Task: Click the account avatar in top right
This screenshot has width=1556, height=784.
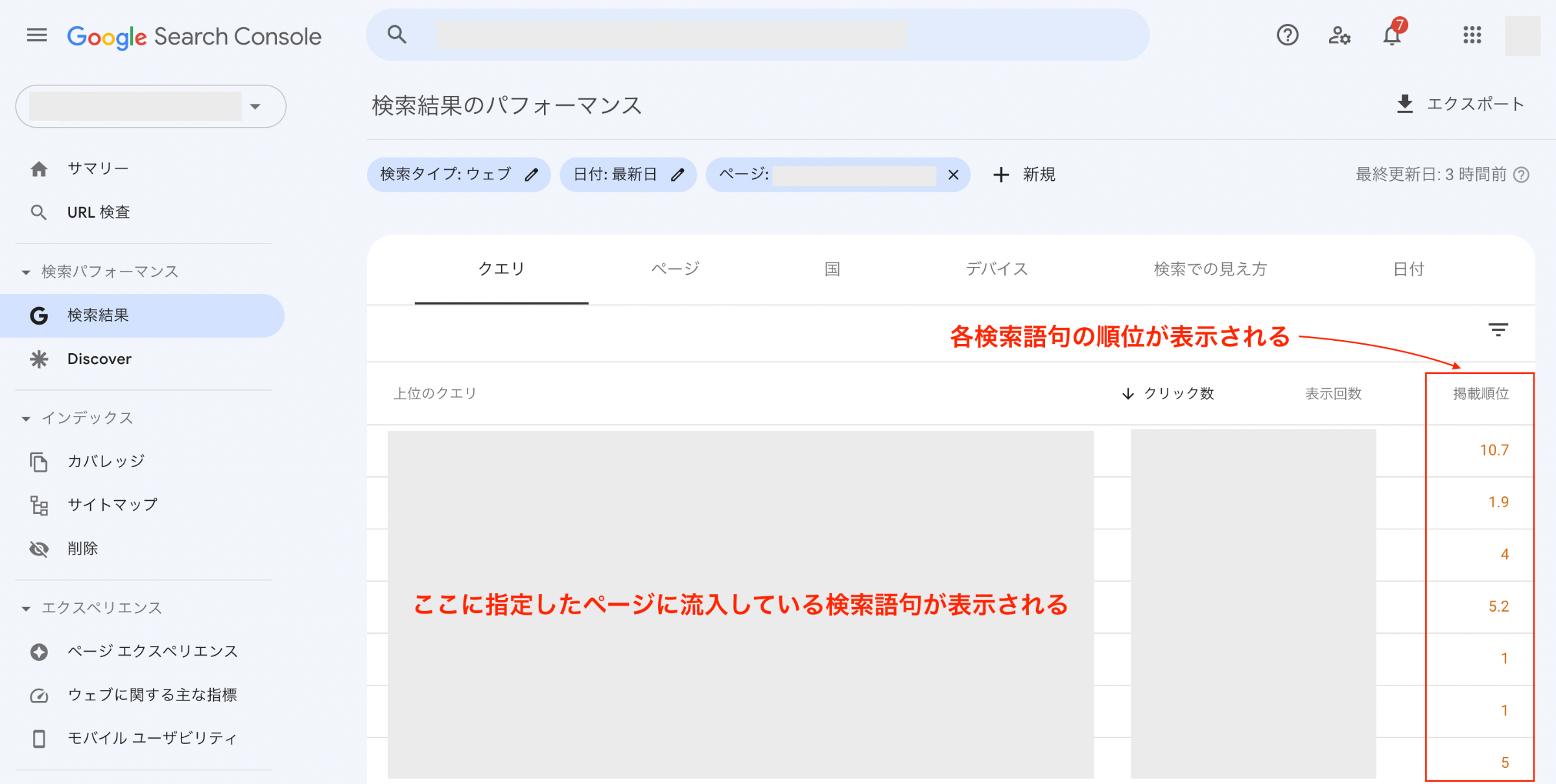Action: coord(1522,36)
